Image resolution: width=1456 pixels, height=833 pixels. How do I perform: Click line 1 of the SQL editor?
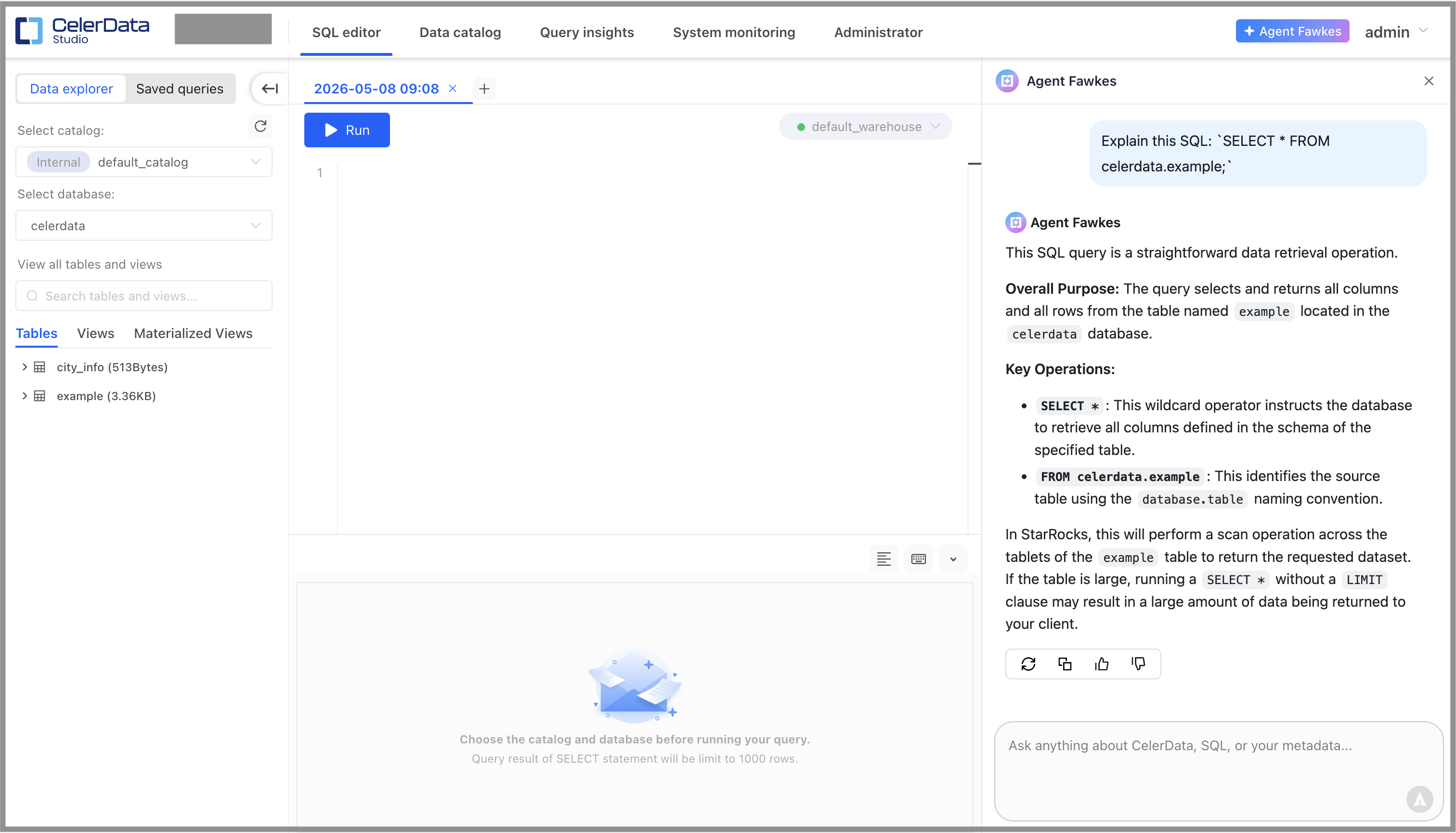(x=652, y=173)
